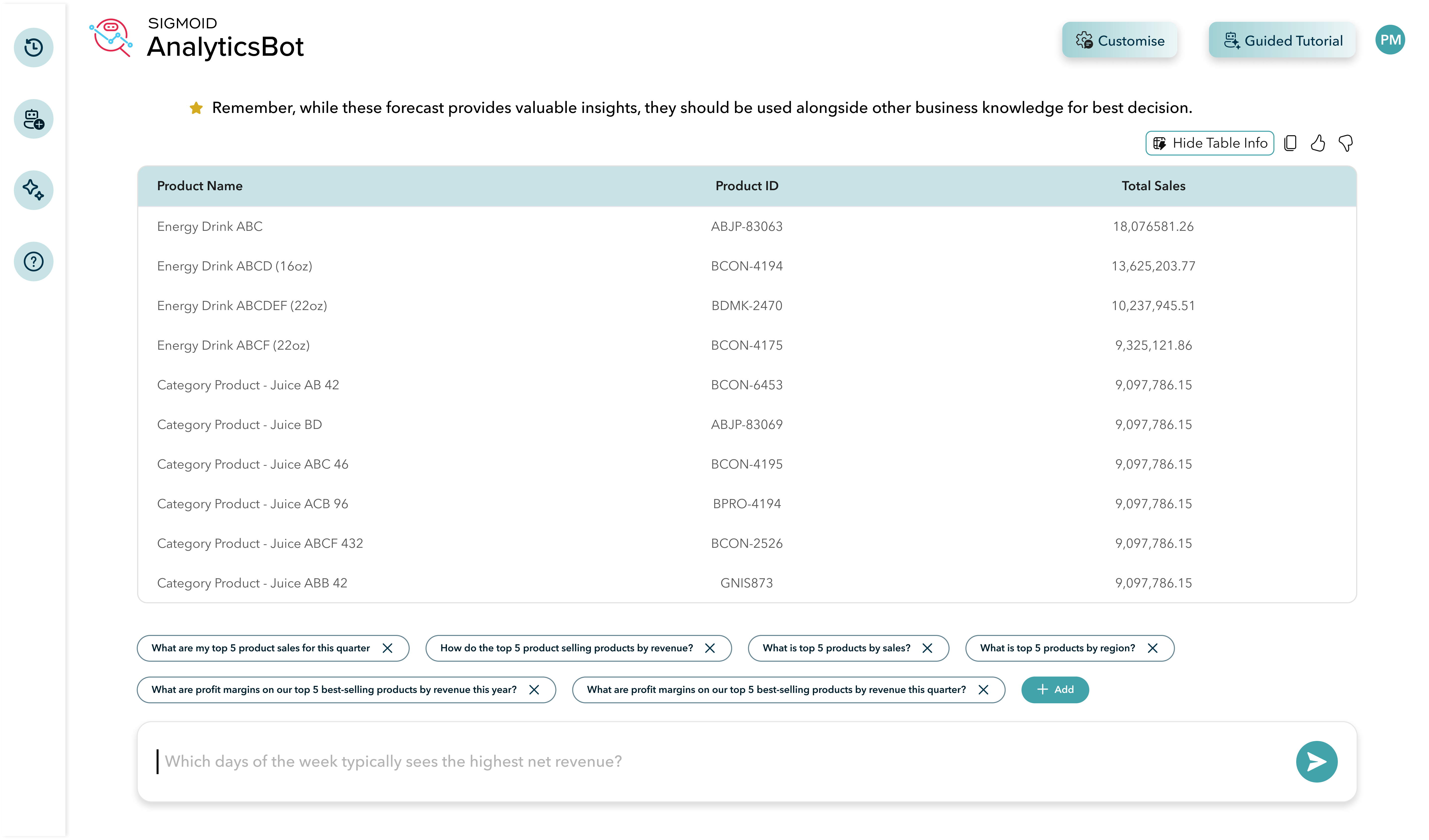Screen dimensions: 1429x840
Task: Click the Total Sales column header
Action: [x=1154, y=186]
